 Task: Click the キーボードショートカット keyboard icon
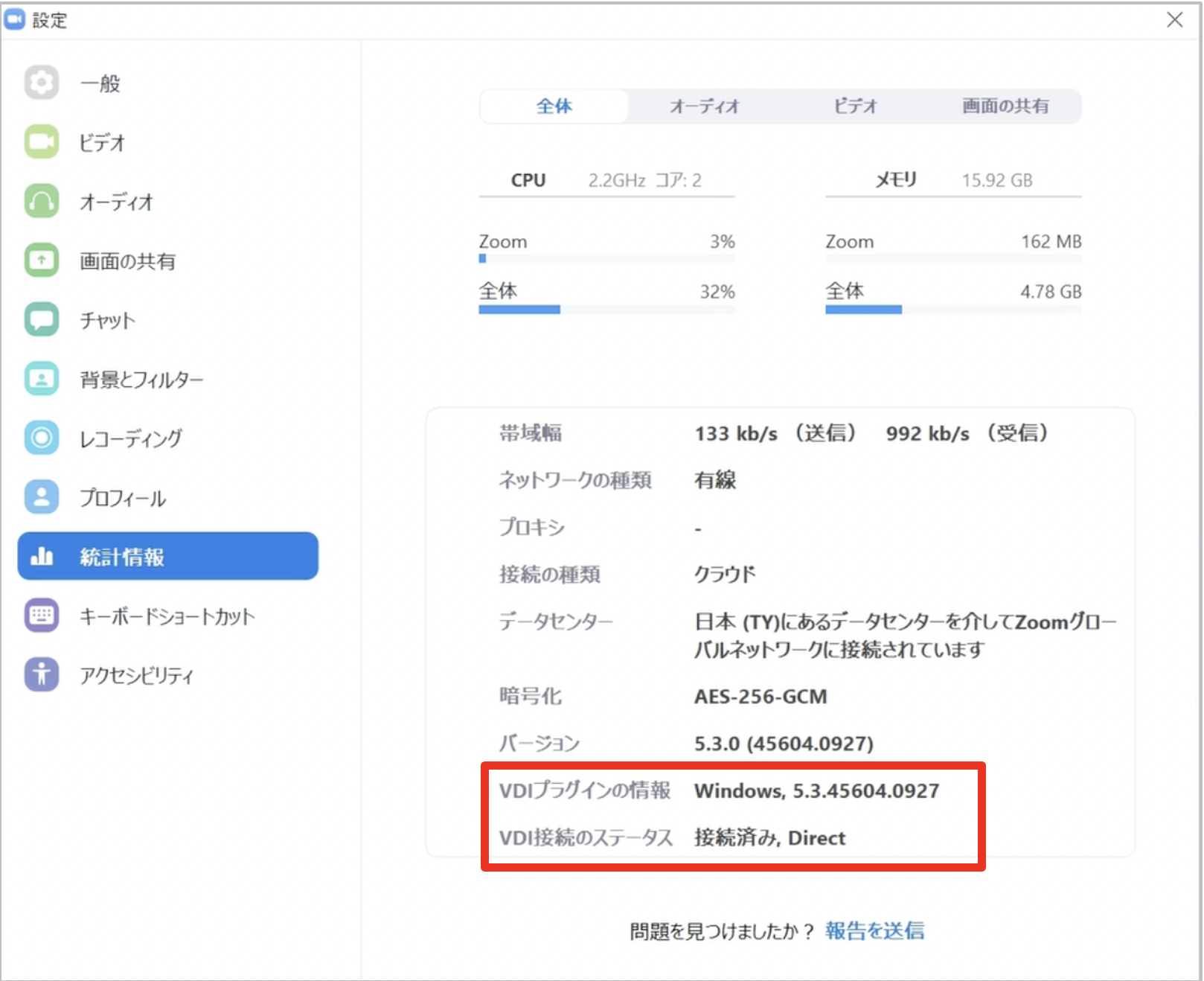[42, 616]
